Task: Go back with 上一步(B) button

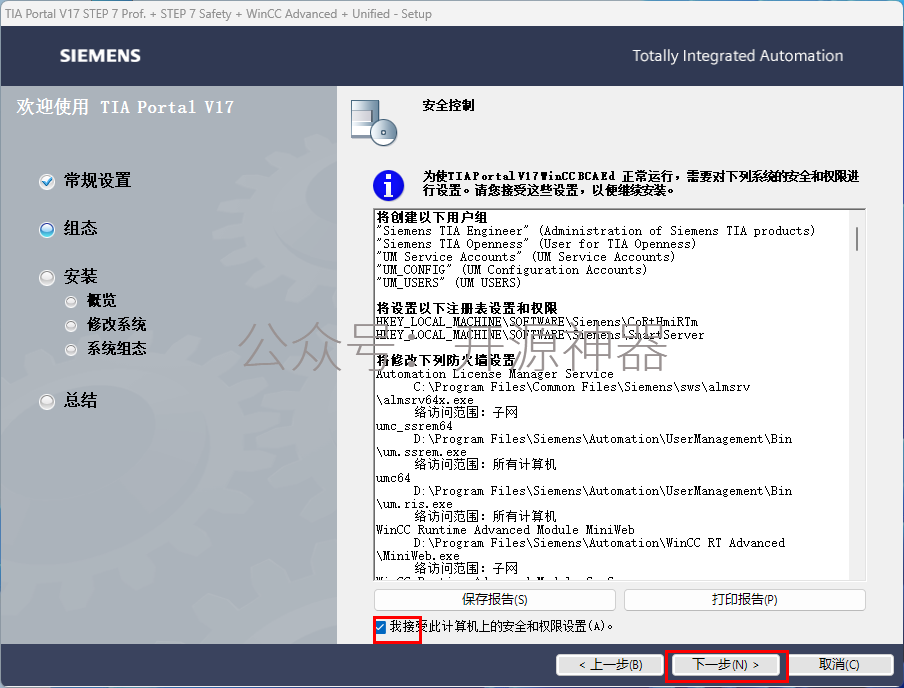Action: 611,665
